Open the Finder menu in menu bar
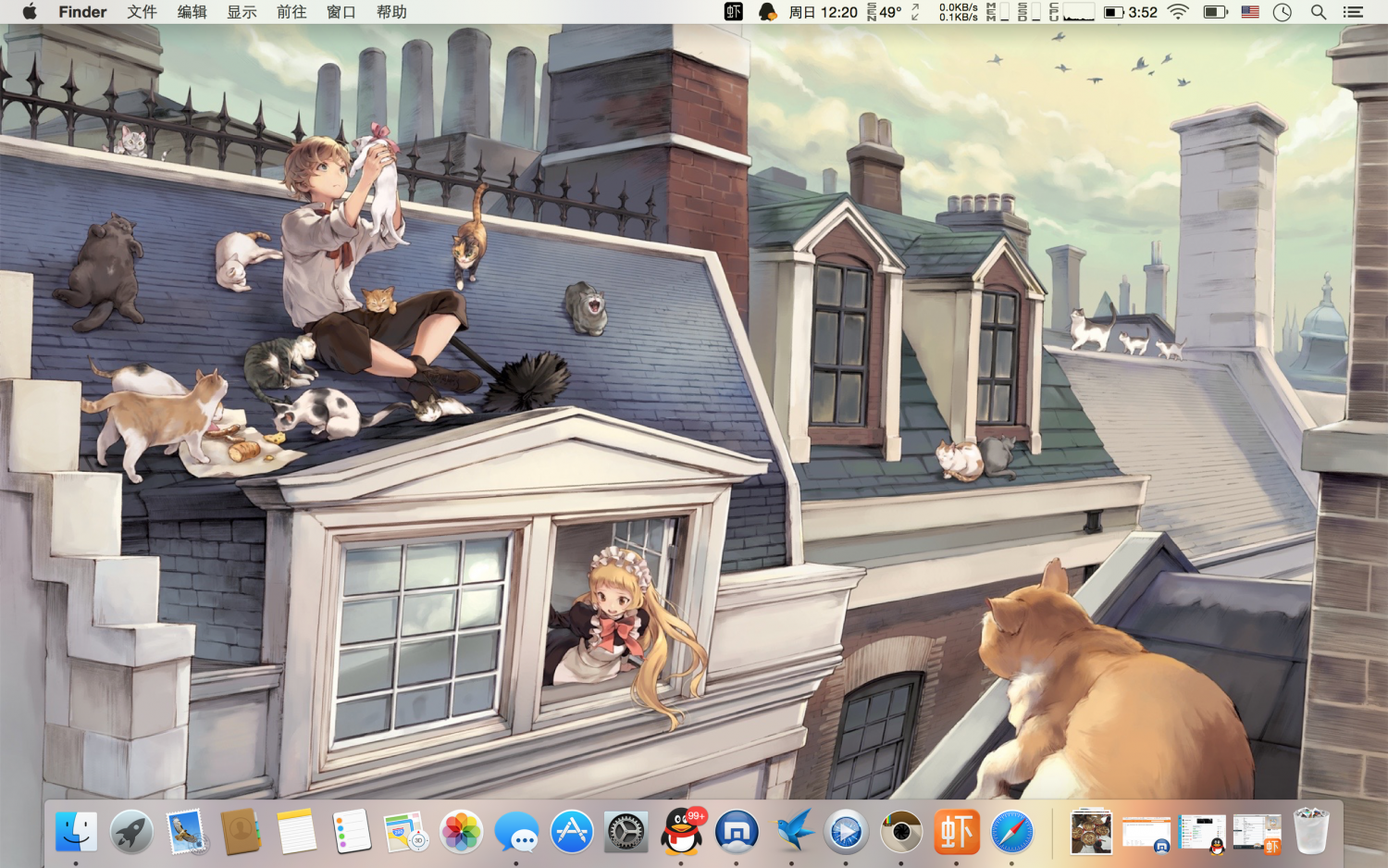Viewport: 1388px width, 868px height. click(82, 12)
